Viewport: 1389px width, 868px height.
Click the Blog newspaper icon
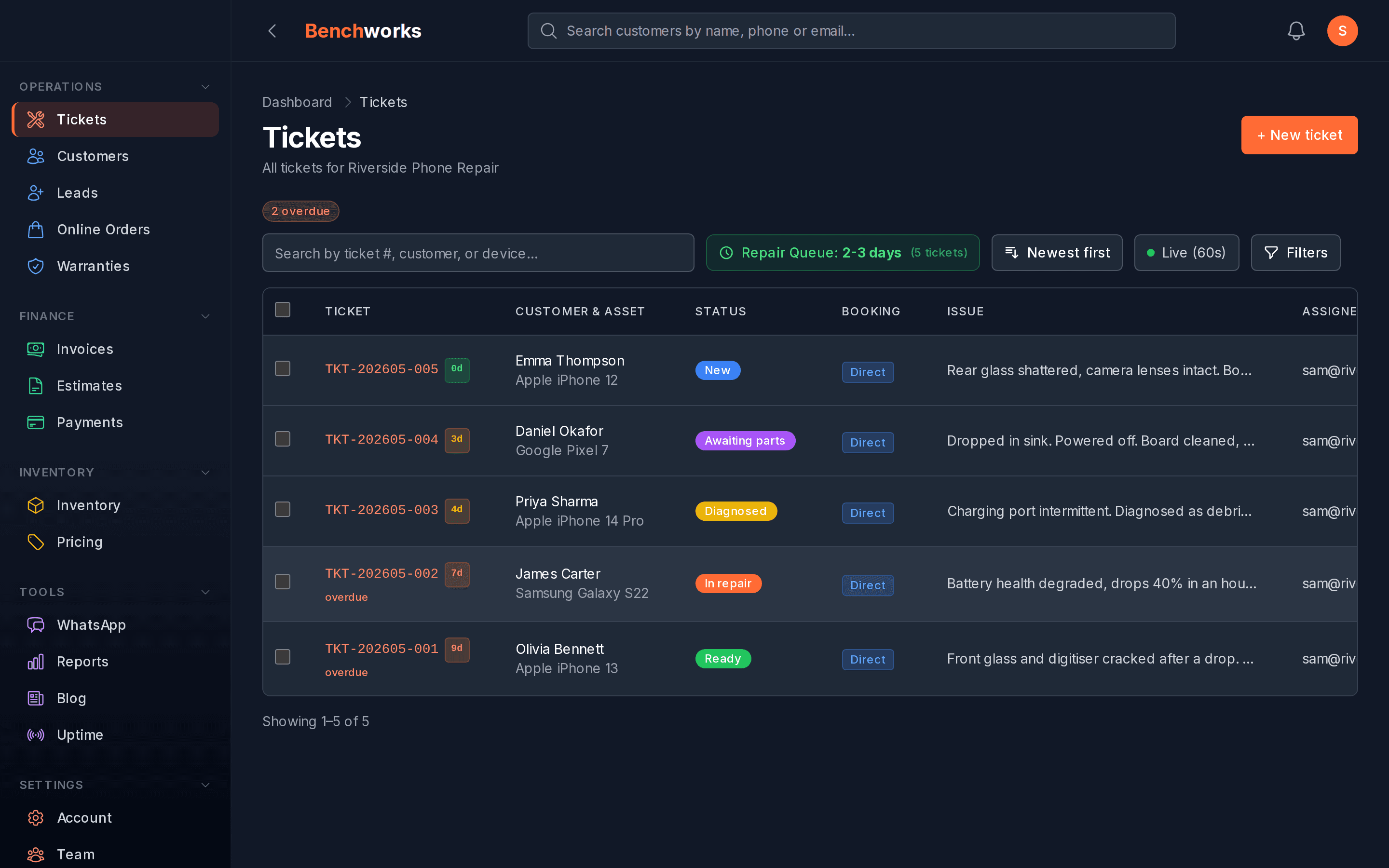36,698
